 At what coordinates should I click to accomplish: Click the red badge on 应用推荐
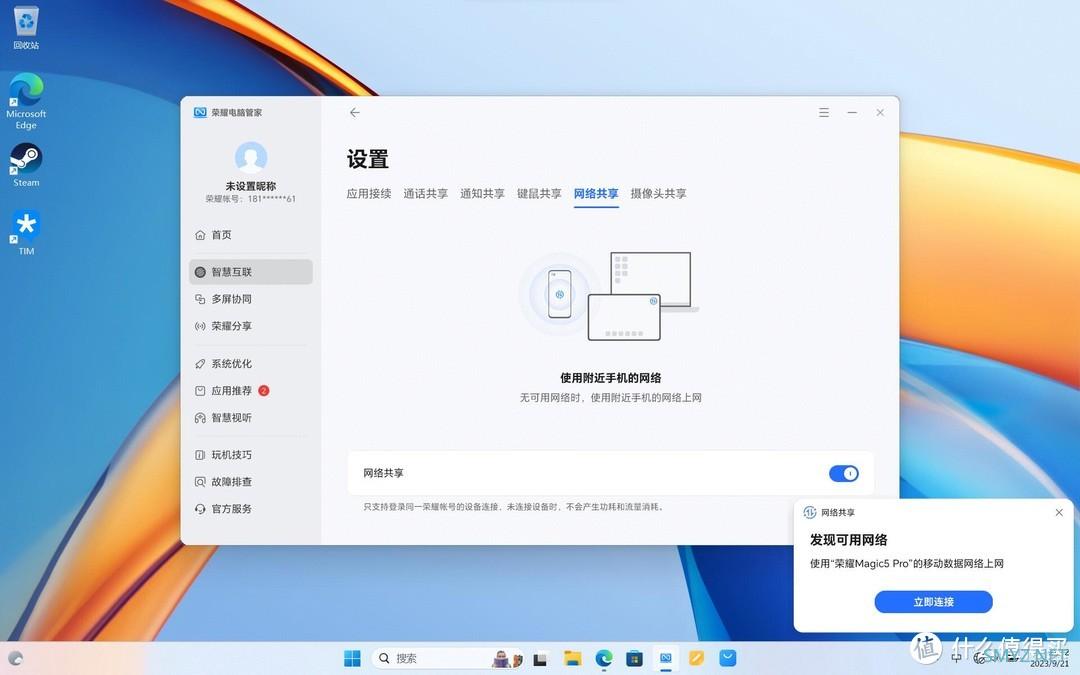[264, 391]
